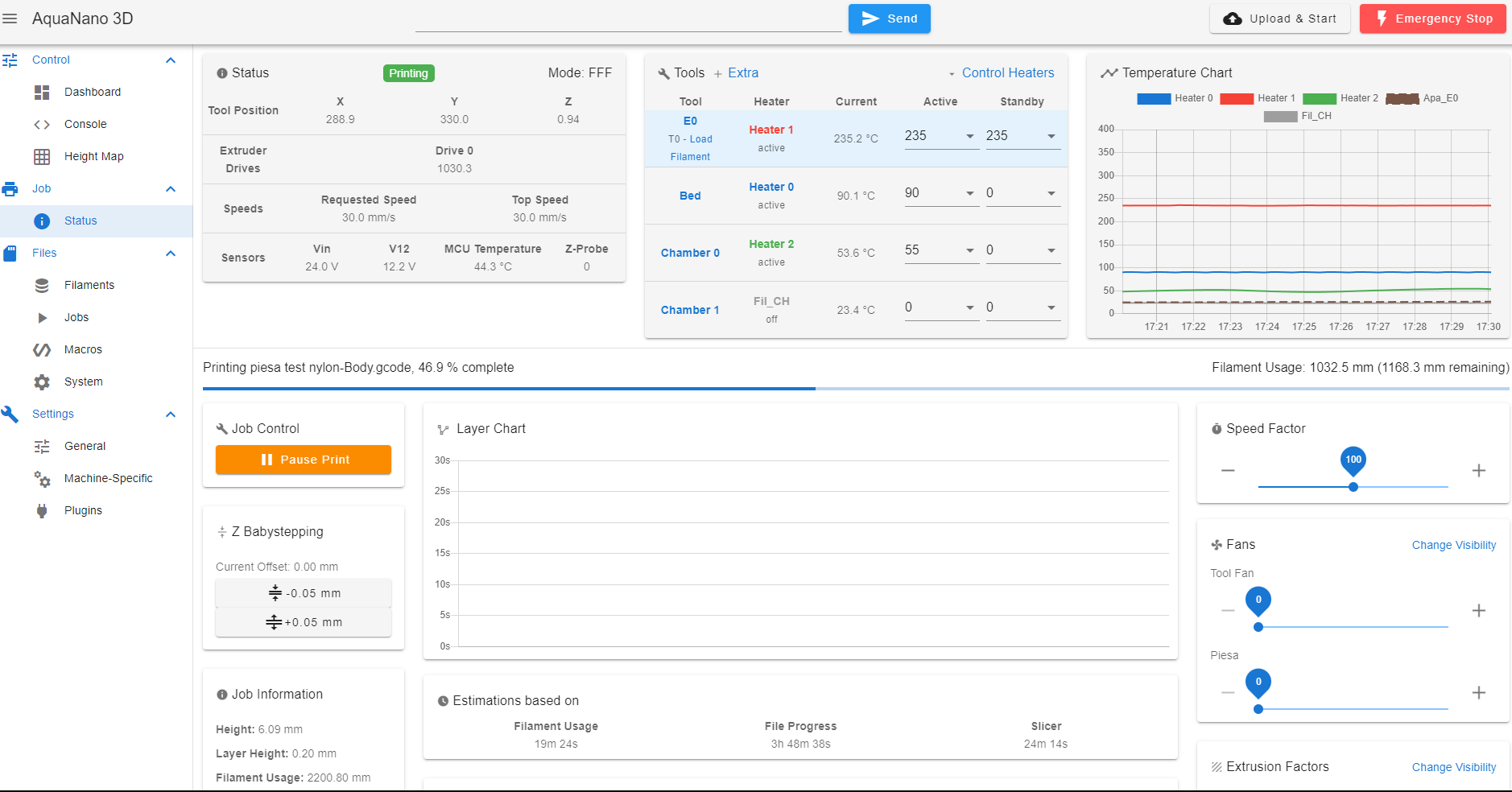Click the Job printer icon

coord(10,189)
